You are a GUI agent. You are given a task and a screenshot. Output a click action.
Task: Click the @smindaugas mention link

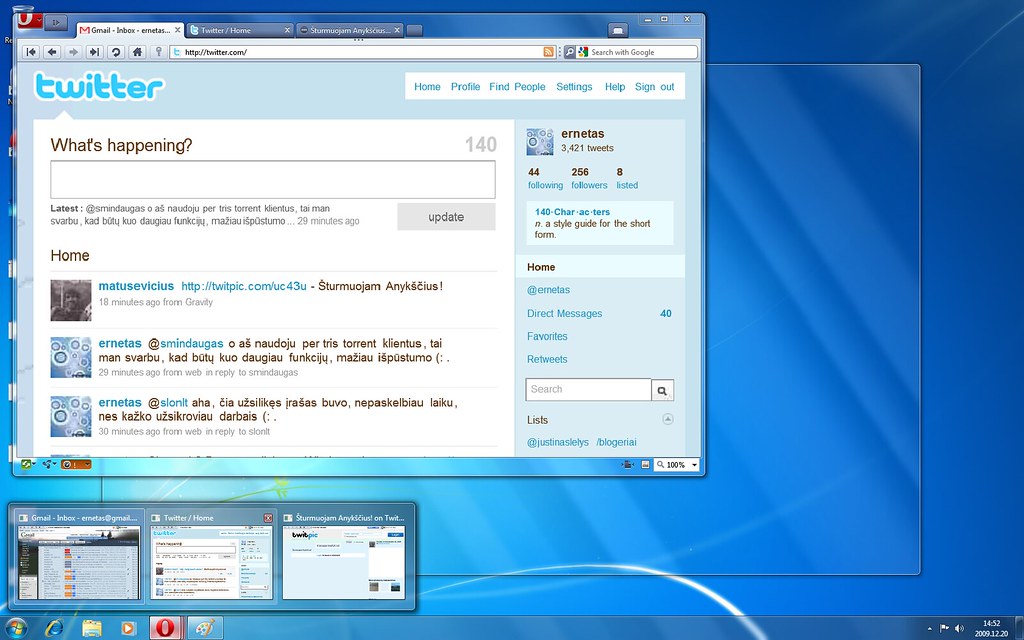[x=185, y=344]
